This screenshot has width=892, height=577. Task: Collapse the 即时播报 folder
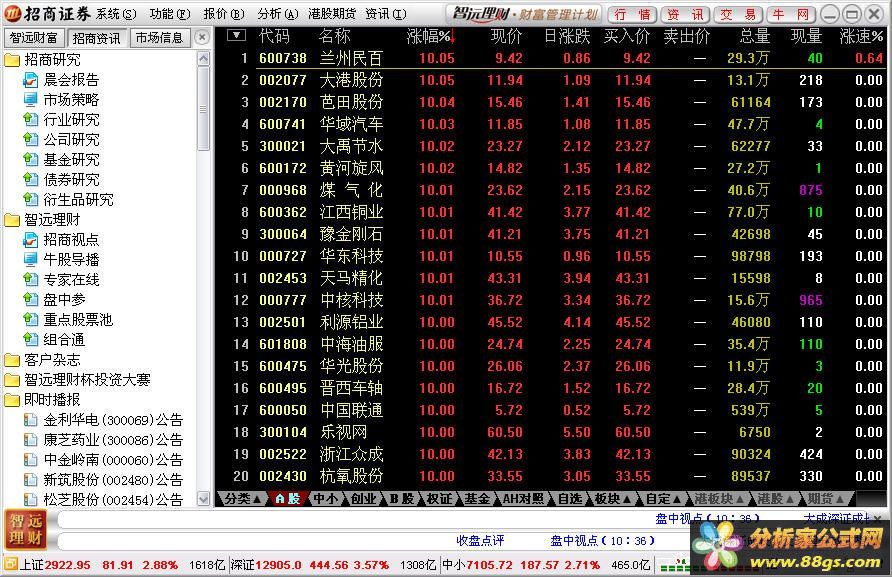(12, 399)
